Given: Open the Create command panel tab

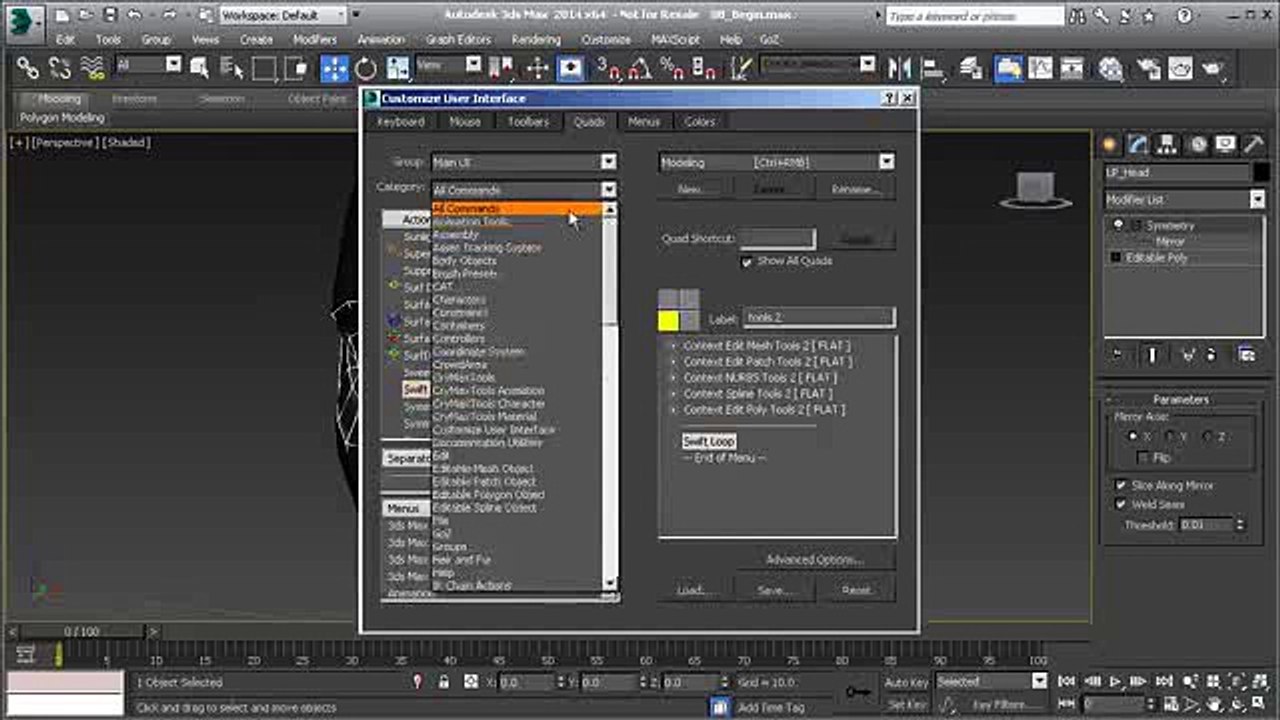Looking at the screenshot, I should [x=1109, y=144].
